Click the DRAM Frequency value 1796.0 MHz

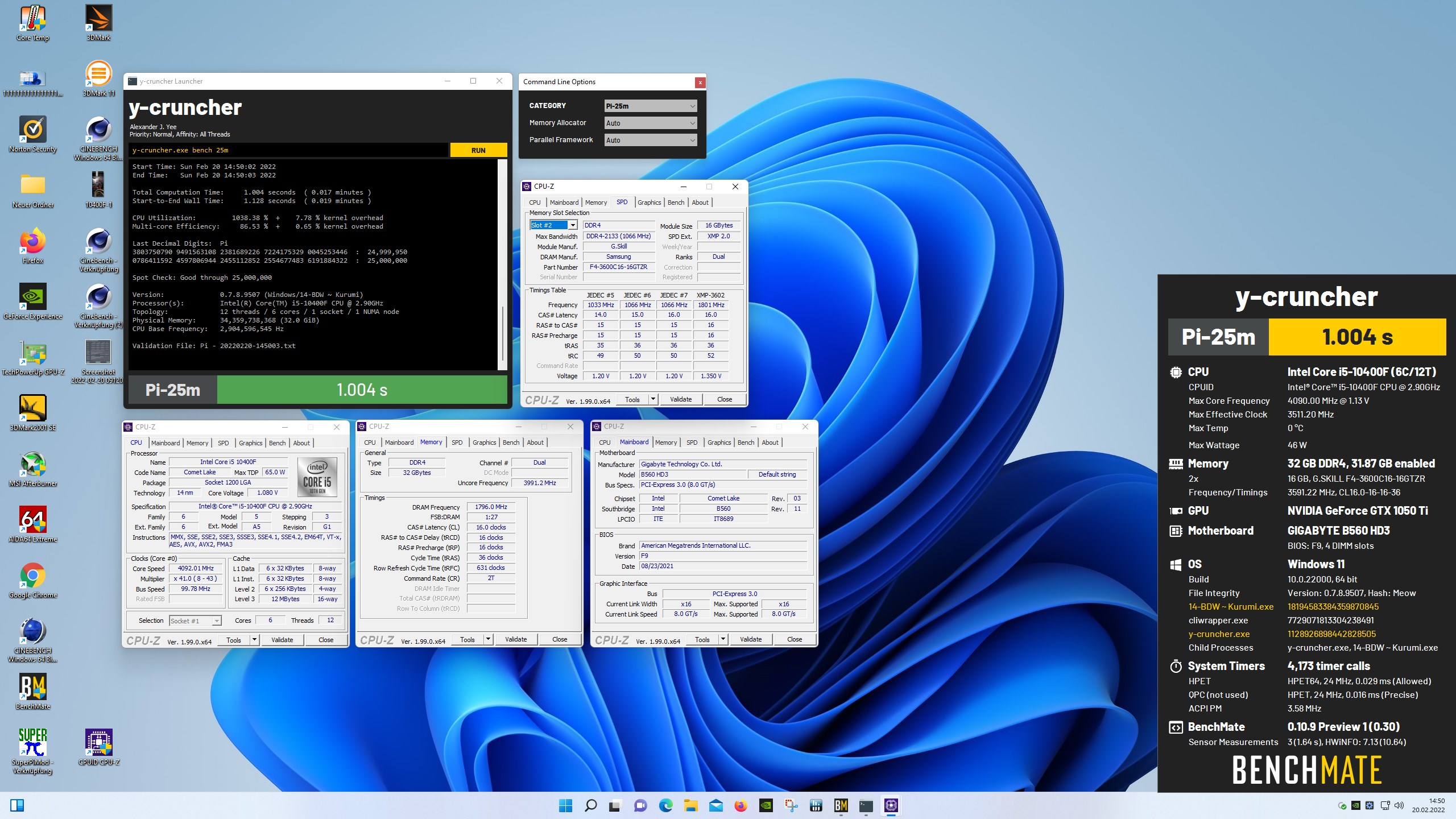pyautogui.click(x=491, y=507)
